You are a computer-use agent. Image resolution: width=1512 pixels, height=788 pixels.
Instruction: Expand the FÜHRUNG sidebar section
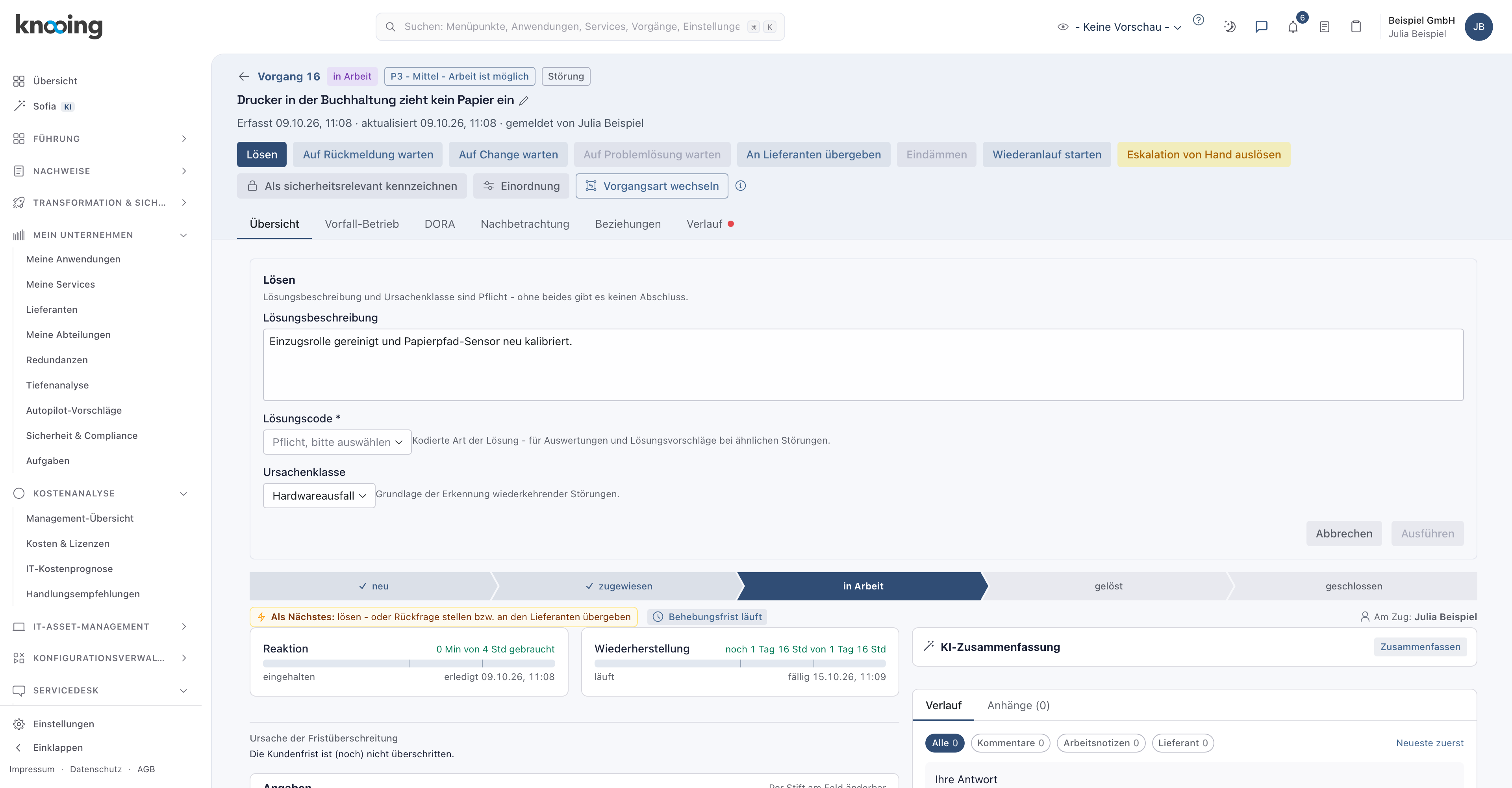pos(101,139)
